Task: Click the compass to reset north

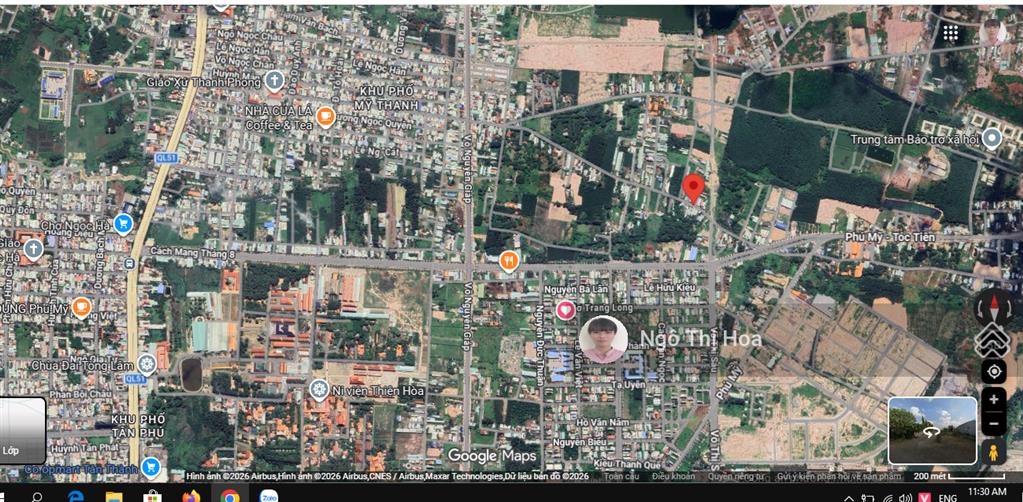Action: click(993, 307)
